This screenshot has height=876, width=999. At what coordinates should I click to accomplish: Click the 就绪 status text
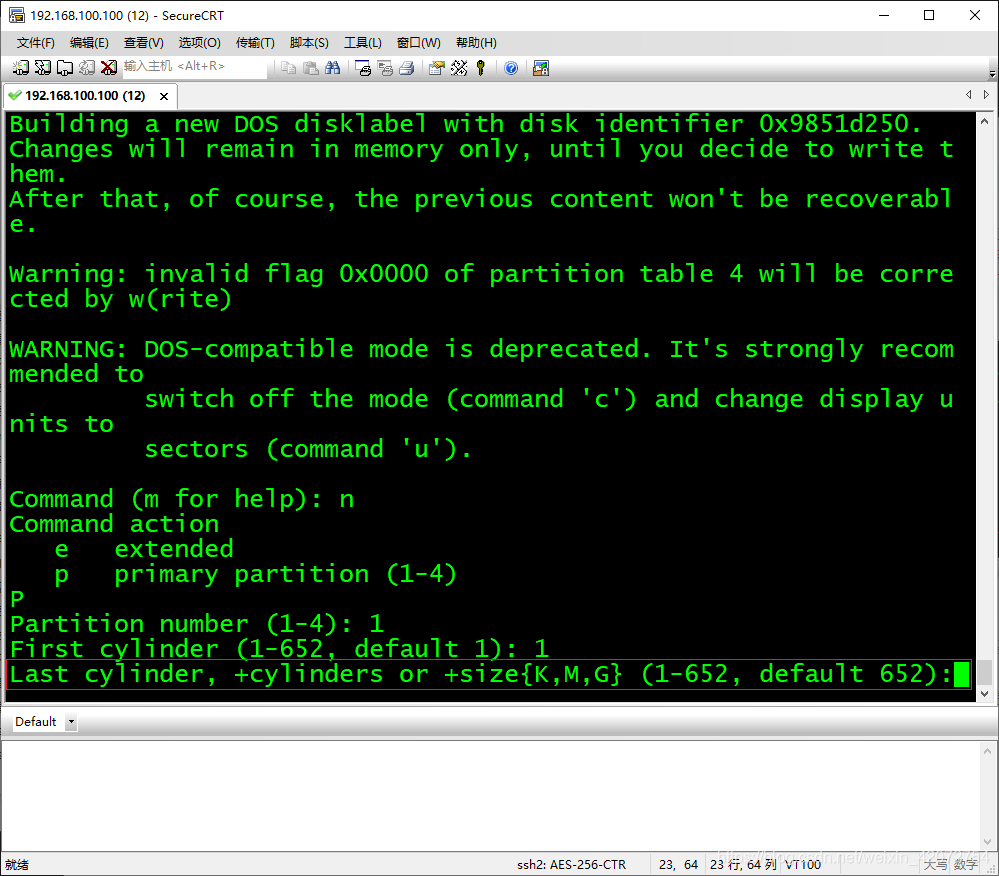coord(17,865)
